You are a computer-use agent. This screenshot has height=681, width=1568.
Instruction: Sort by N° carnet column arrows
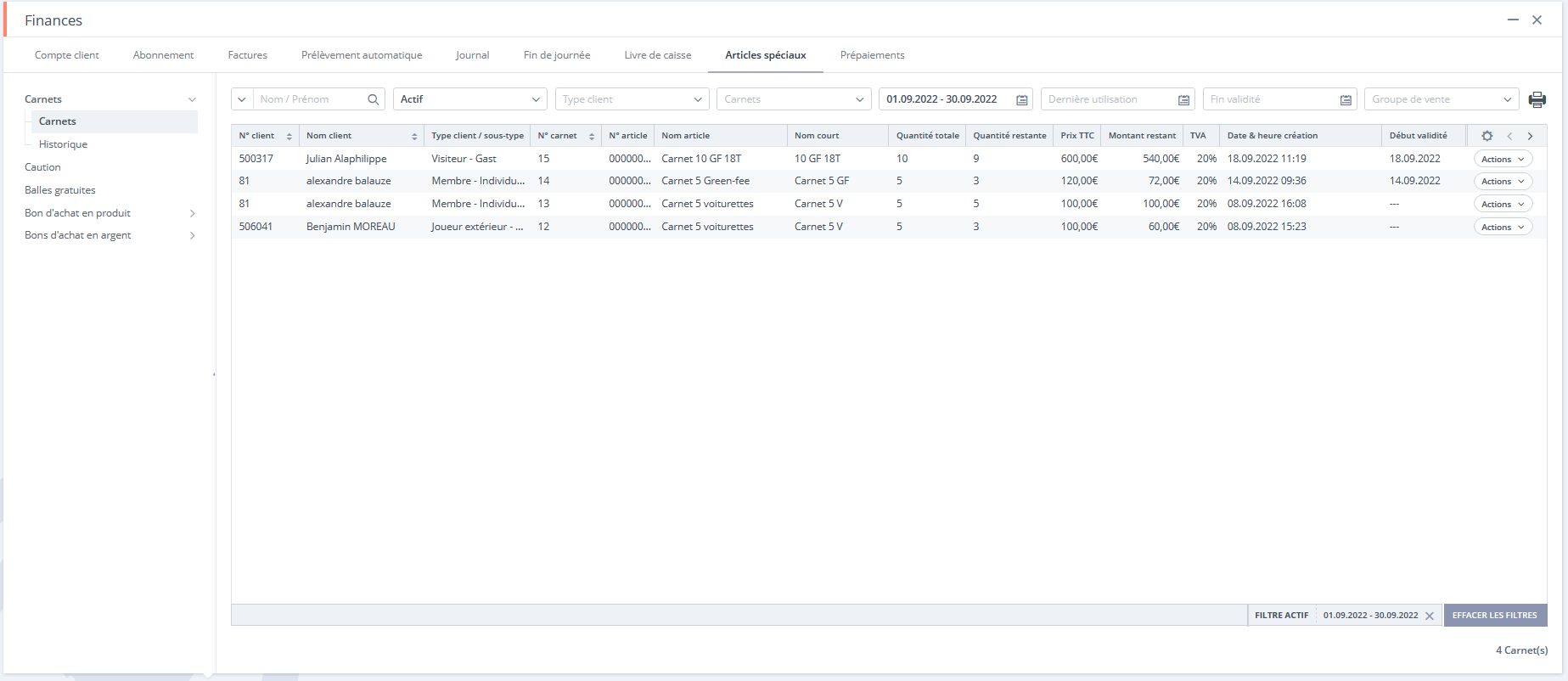point(592,136)
